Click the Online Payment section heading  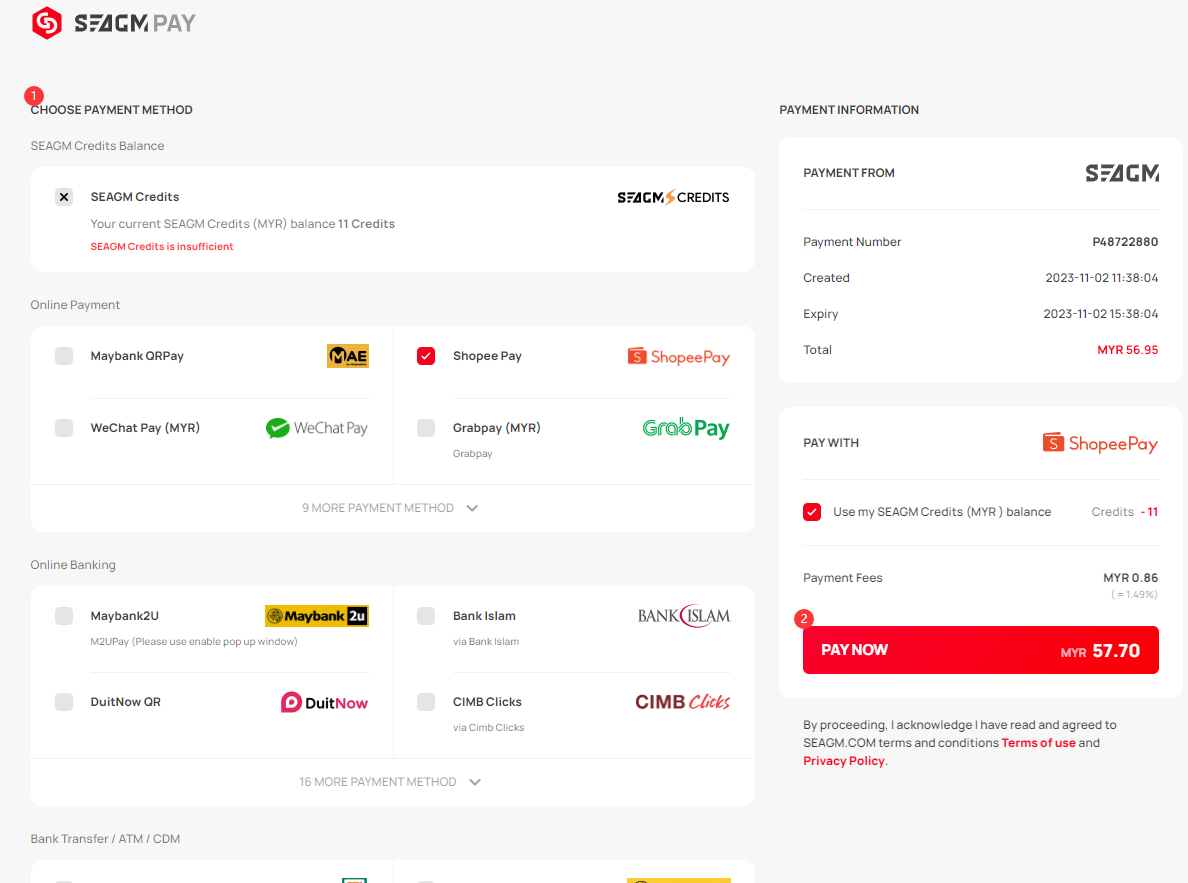click(75, 305)
